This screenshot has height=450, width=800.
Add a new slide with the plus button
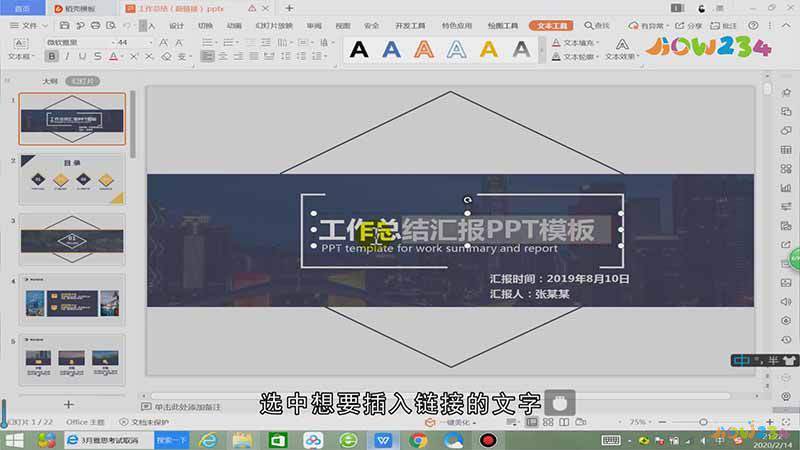69,405
